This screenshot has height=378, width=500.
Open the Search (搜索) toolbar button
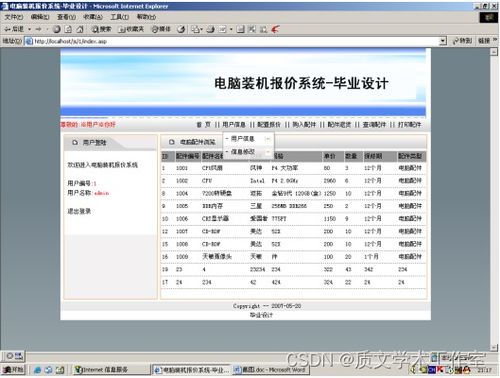point(101,29)
